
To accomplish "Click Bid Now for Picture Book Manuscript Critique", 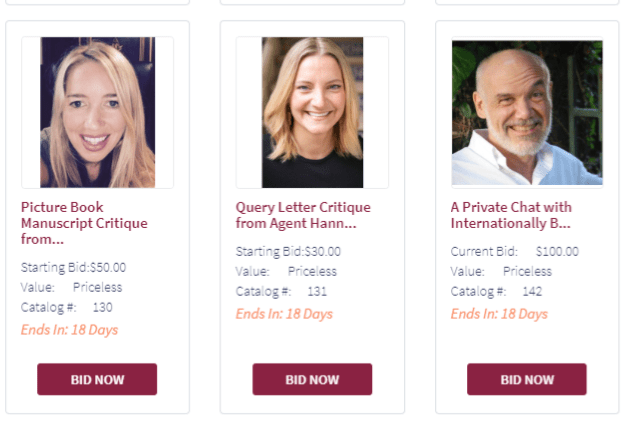I will pyautogui.click(x=97, y=379).
